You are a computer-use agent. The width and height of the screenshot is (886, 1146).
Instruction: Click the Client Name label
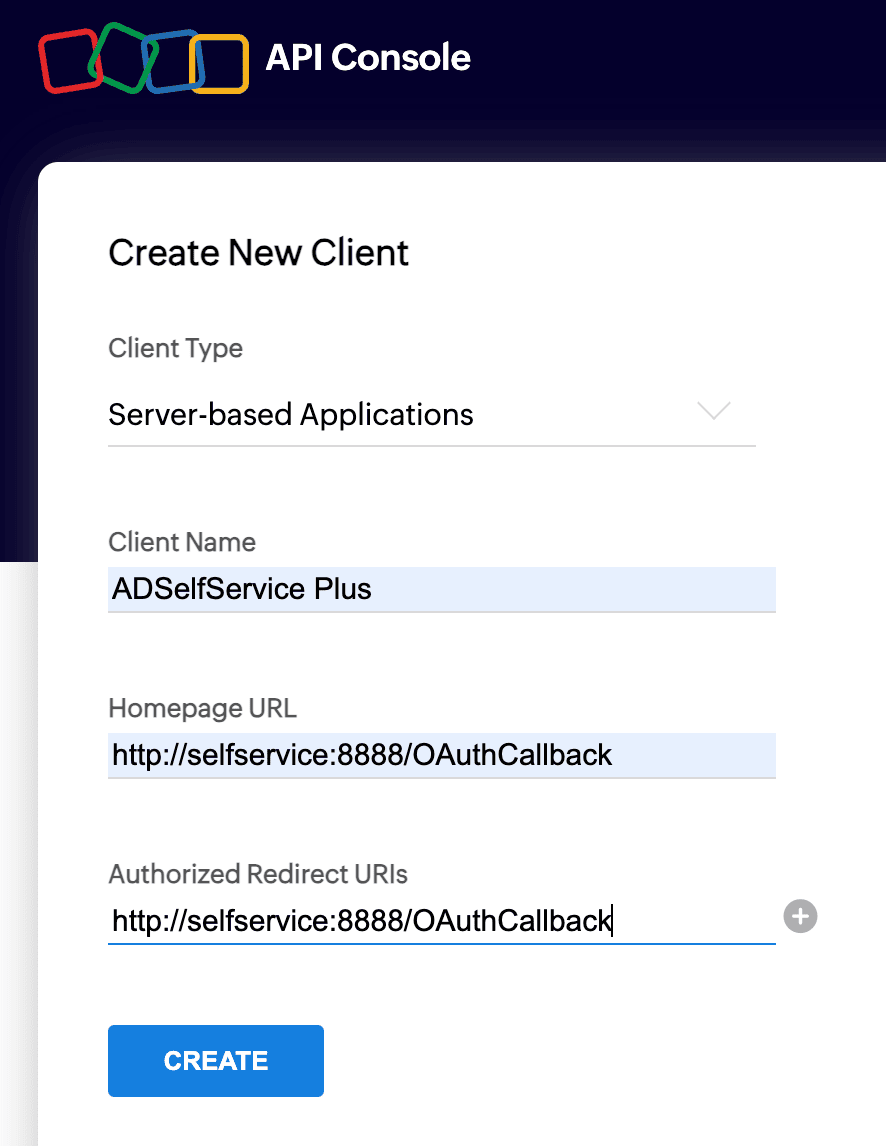click(181, 542)
